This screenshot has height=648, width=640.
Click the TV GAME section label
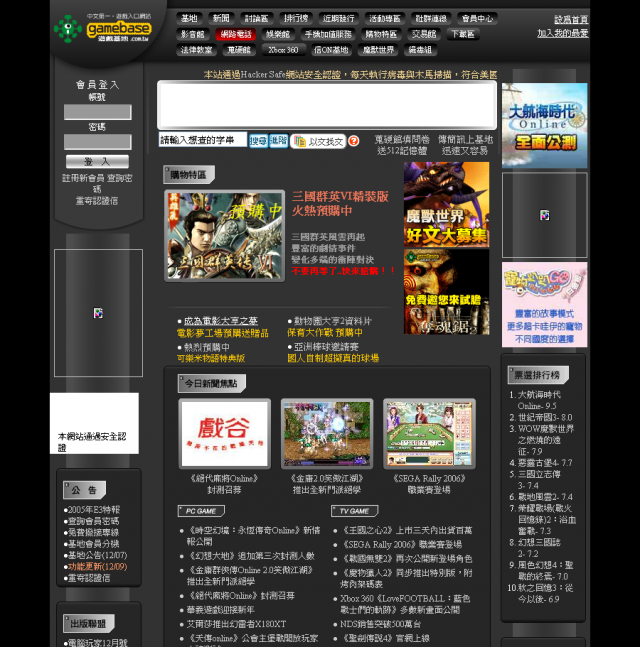click(x=354, y=511)
